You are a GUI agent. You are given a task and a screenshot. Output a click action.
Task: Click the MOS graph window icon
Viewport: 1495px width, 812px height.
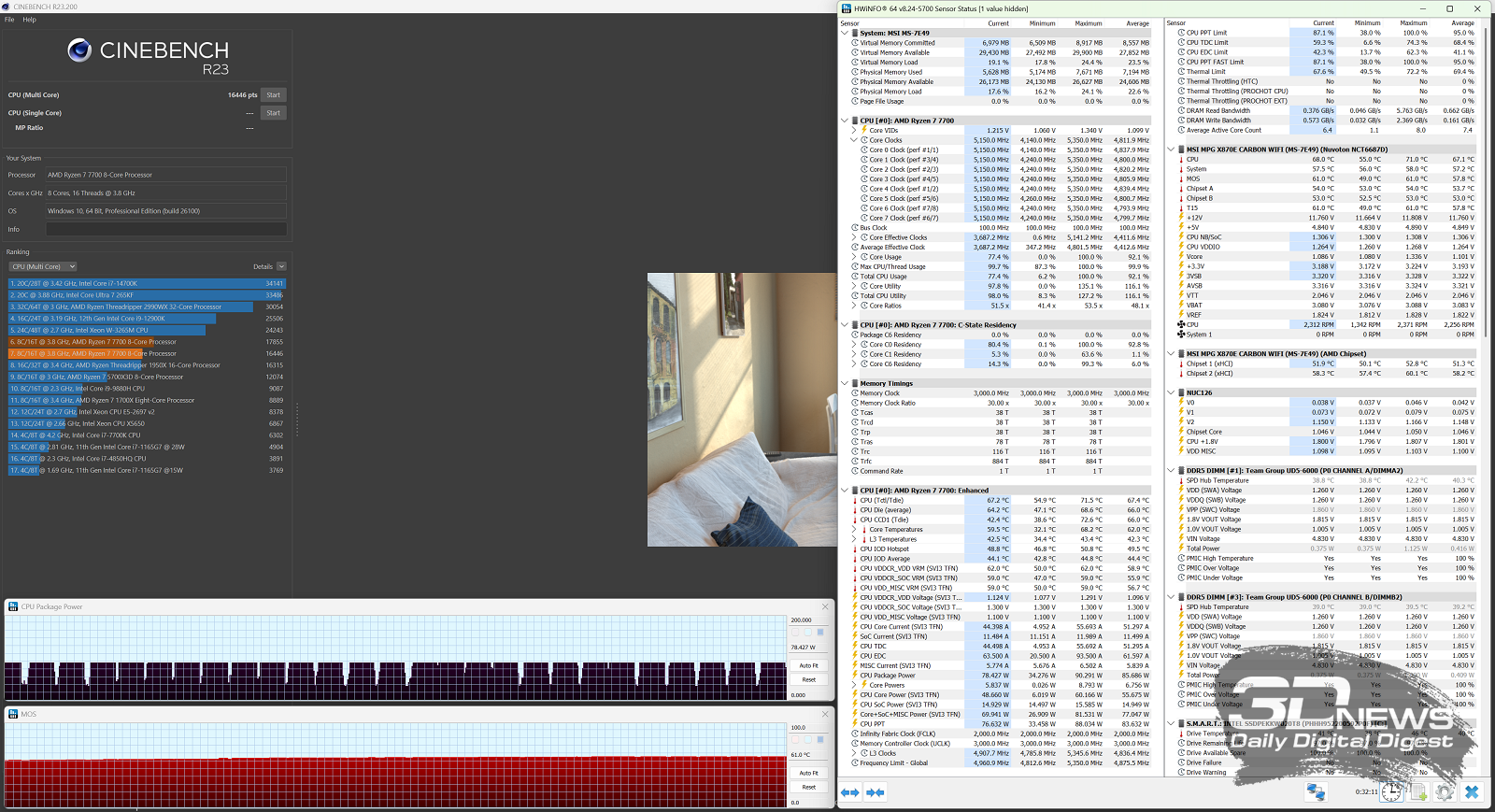13,714
